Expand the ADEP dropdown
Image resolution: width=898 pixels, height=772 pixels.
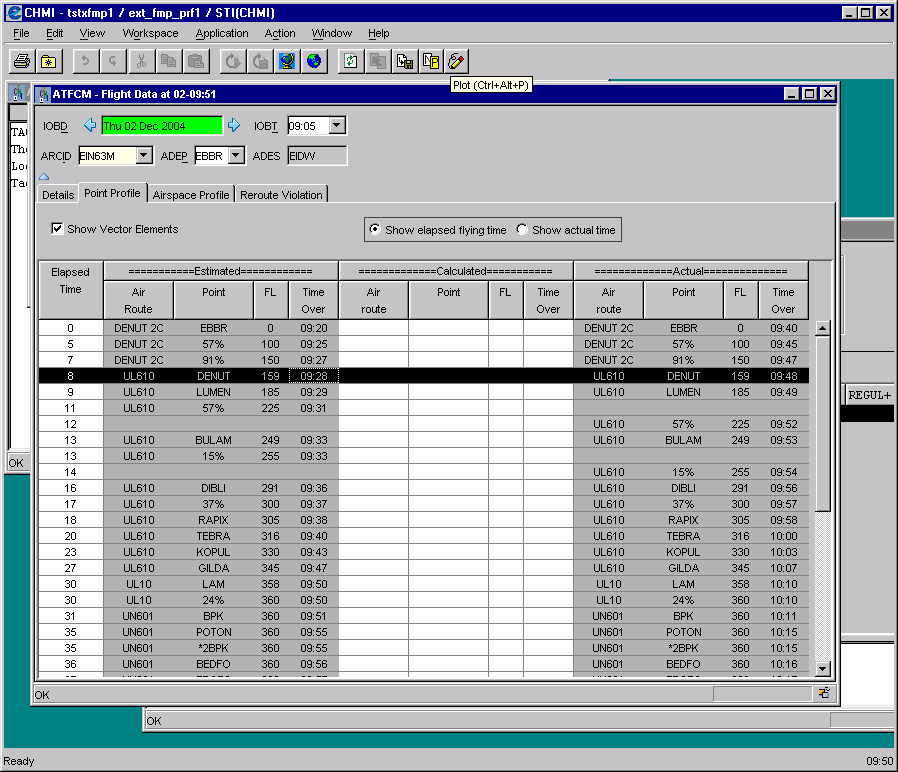tap(235, 155)
